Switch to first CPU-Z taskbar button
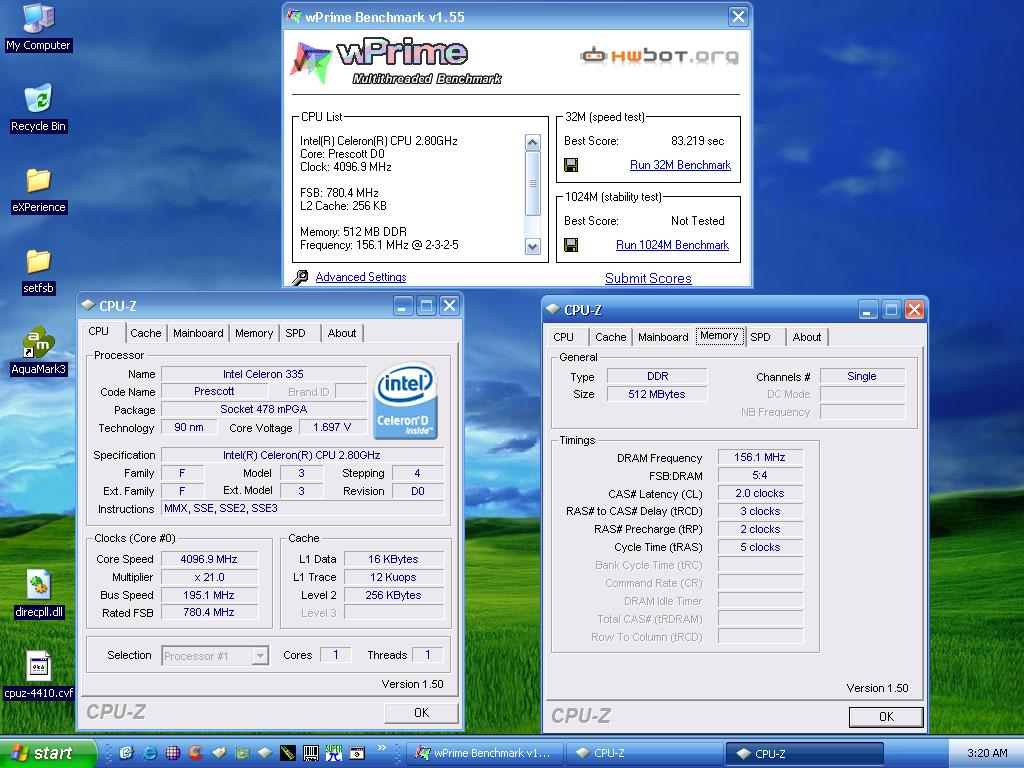 pyautogui.click(x=644, y=753)
